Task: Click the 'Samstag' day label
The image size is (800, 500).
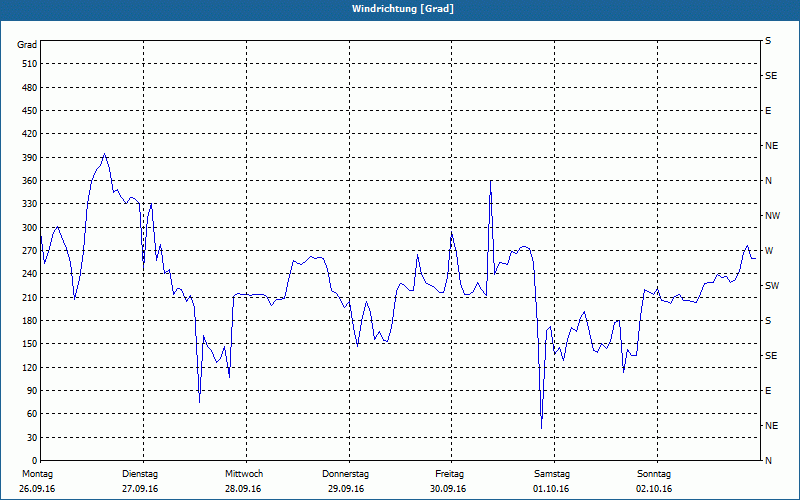Action: click(552, 474)
